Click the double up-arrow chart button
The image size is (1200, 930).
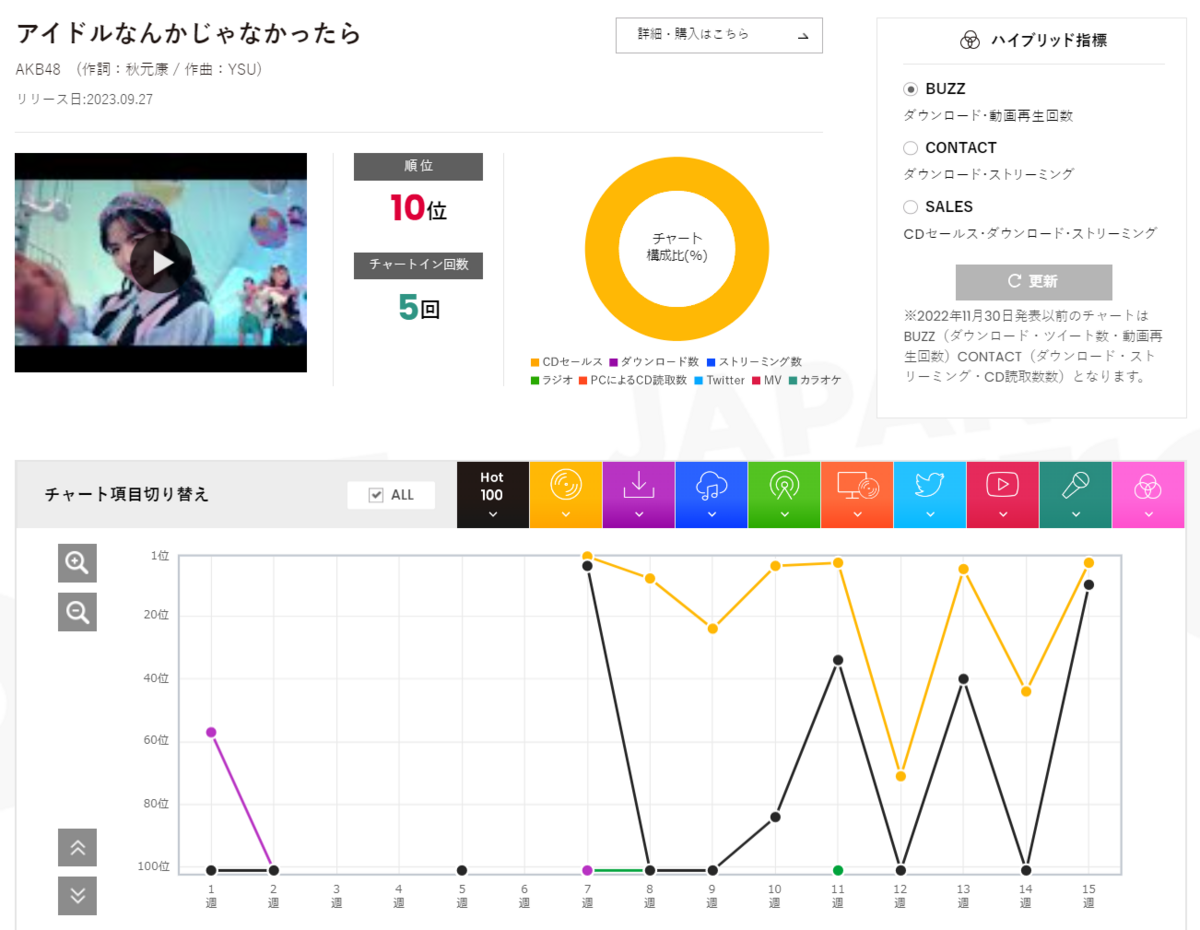(77, 848)
